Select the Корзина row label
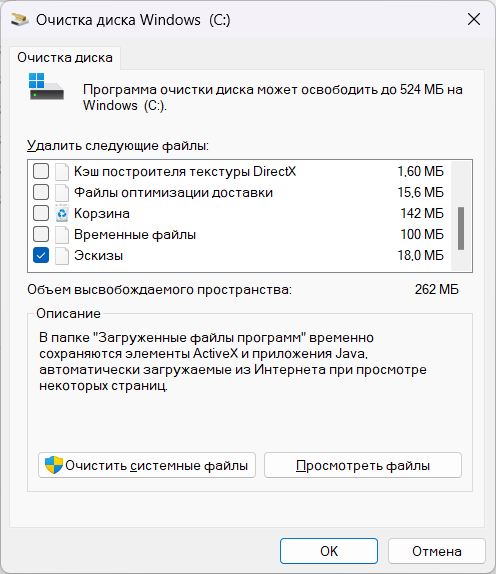Viewport: 496px width, 574px height. 102,213
